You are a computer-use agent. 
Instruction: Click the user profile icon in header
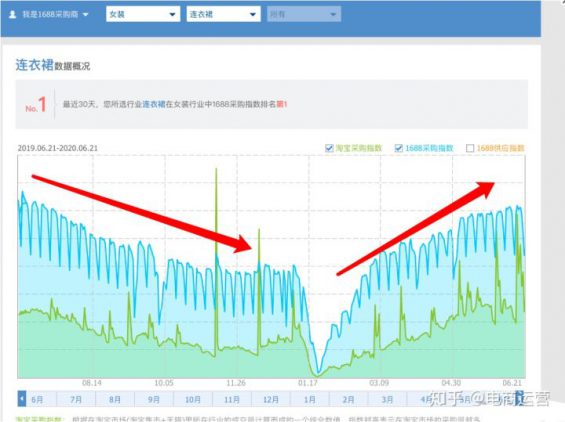tap(13, 14)
